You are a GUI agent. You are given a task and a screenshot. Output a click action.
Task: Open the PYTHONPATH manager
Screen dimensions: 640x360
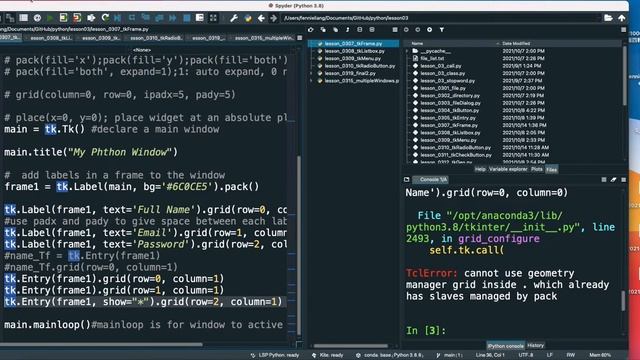[248, 18]
